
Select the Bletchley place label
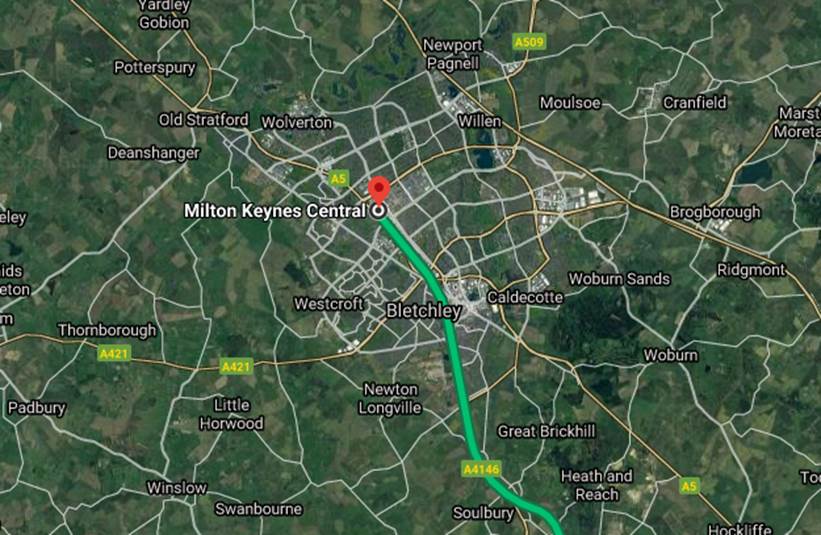(423, 311)
